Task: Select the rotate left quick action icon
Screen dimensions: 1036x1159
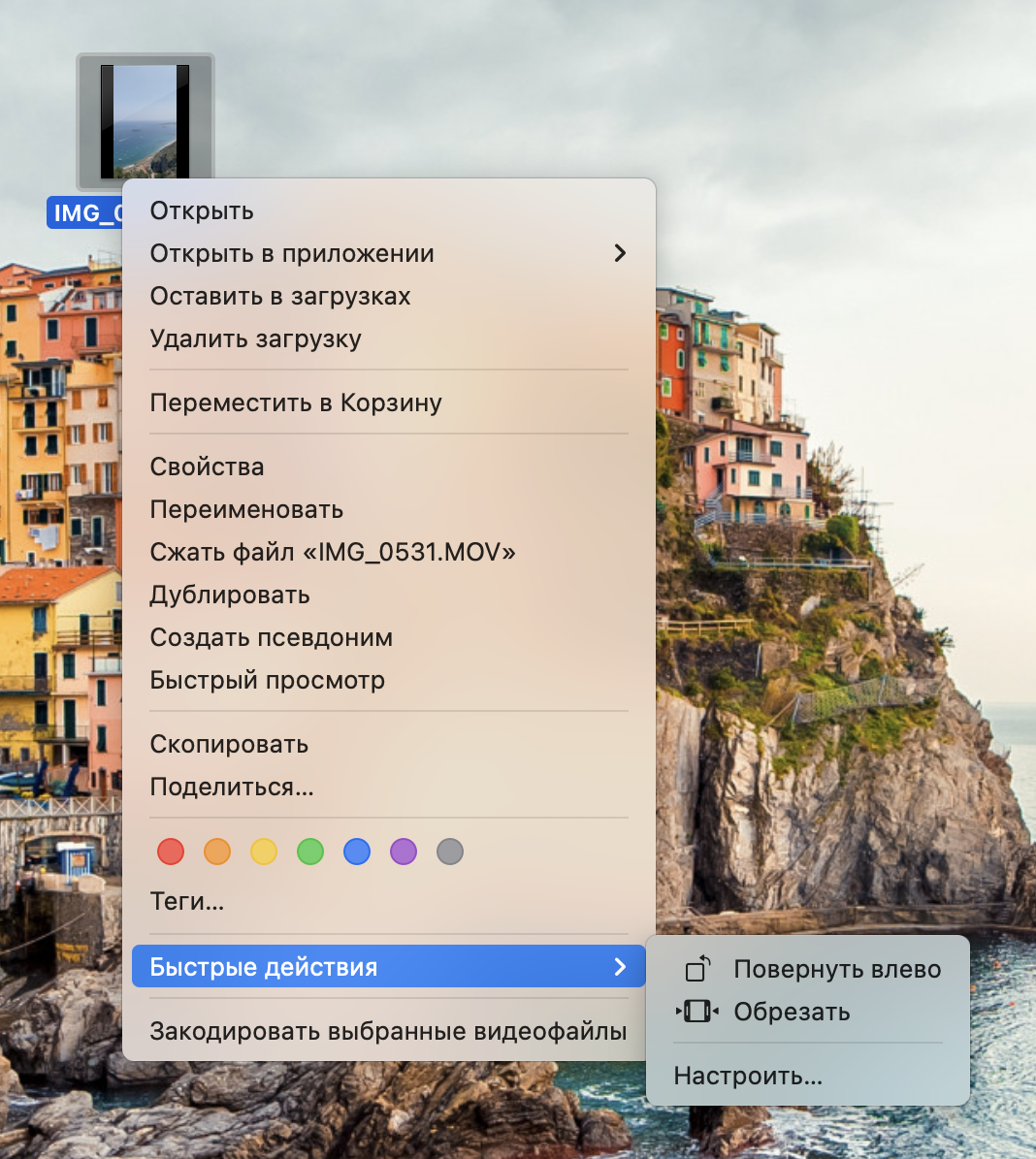Action: [696, 969]
